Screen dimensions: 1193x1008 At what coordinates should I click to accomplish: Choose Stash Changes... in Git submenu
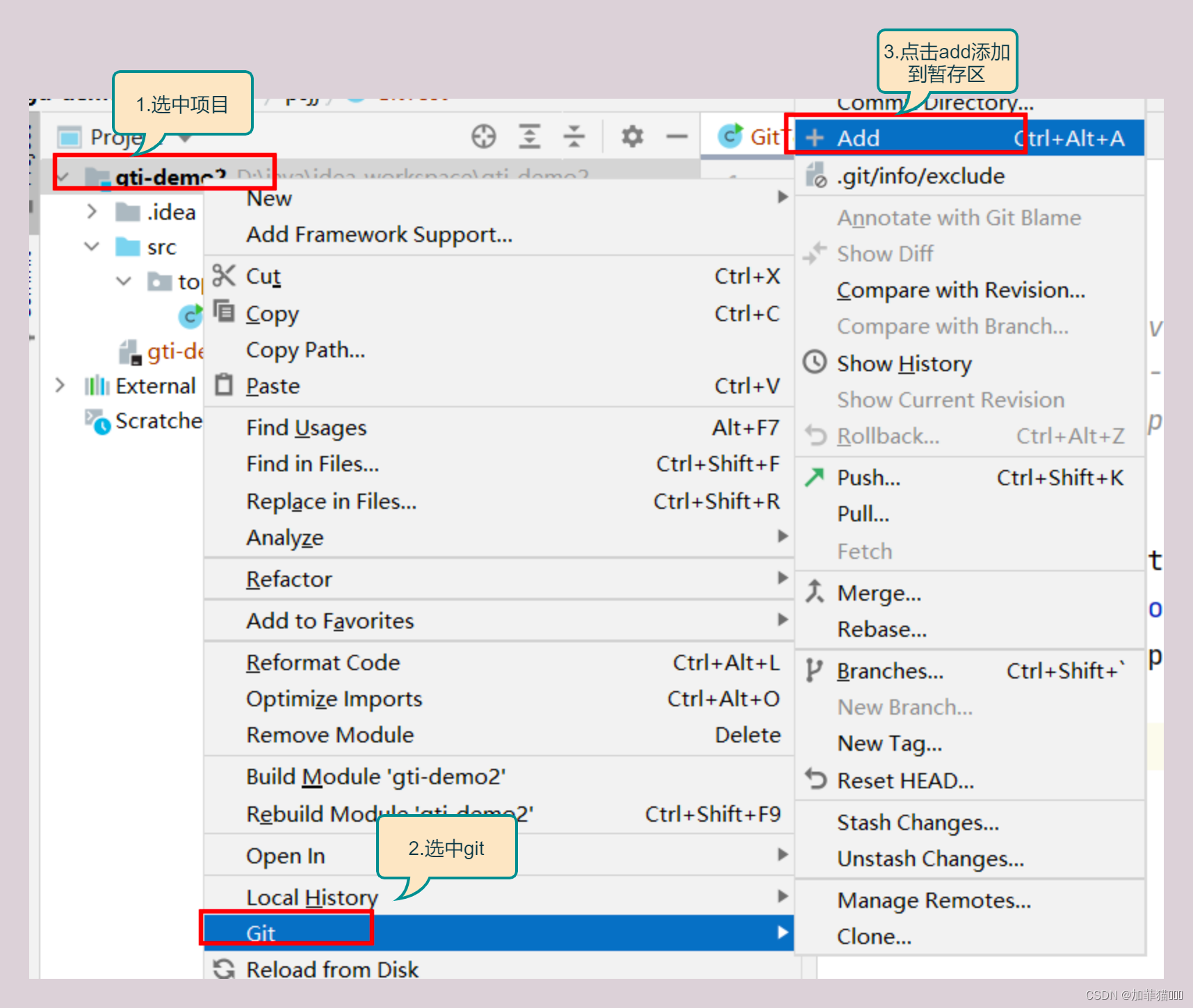(969, 822)
